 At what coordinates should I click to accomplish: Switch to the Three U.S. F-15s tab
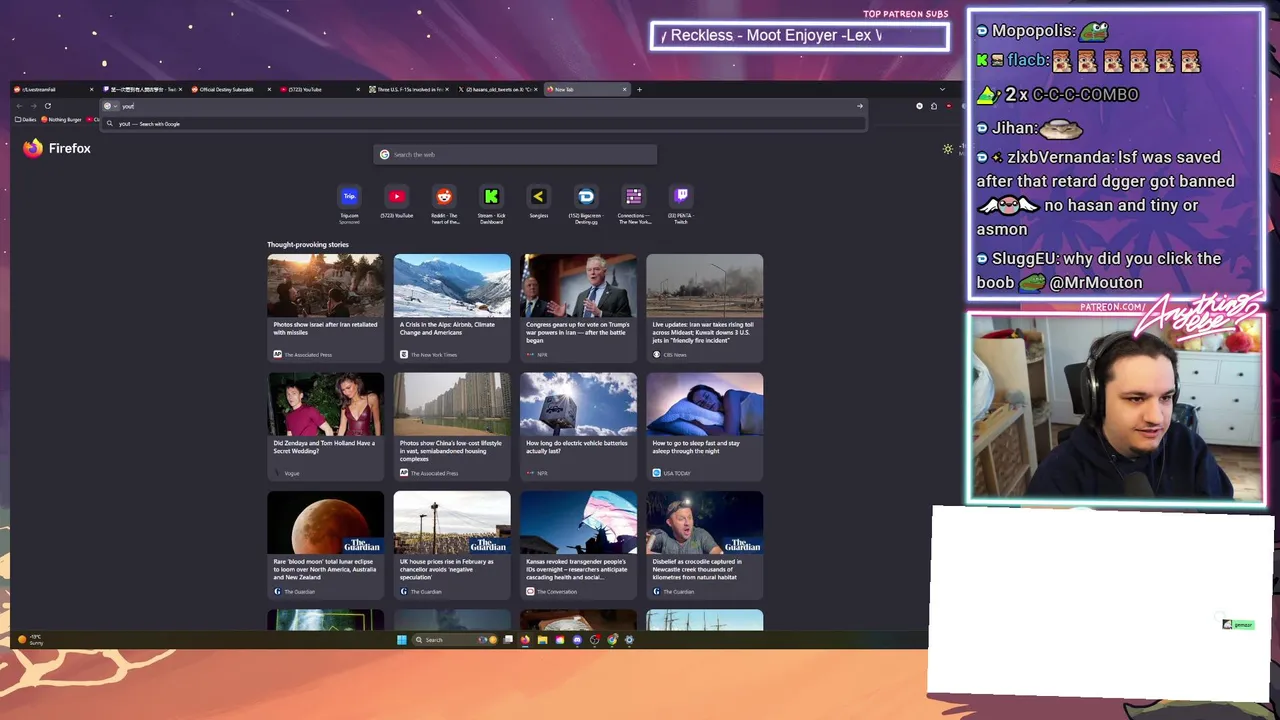tap(409, 89)
